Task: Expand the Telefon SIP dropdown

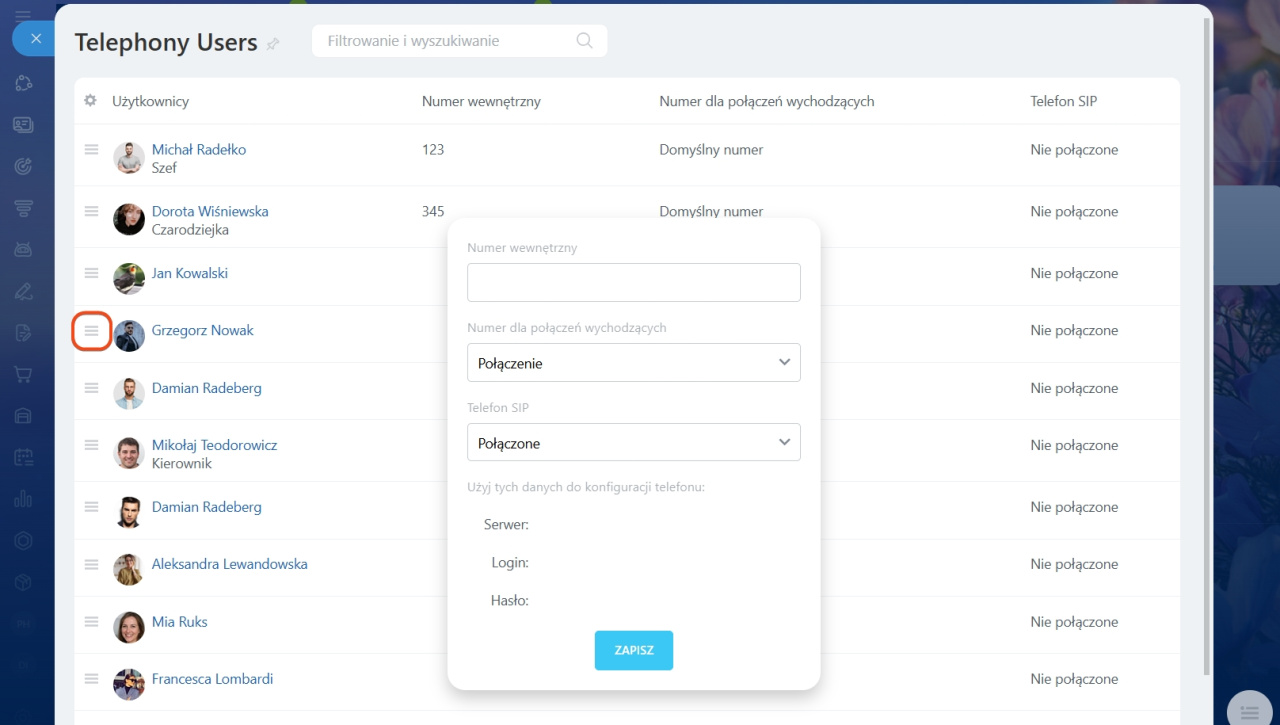Action: 633,443
